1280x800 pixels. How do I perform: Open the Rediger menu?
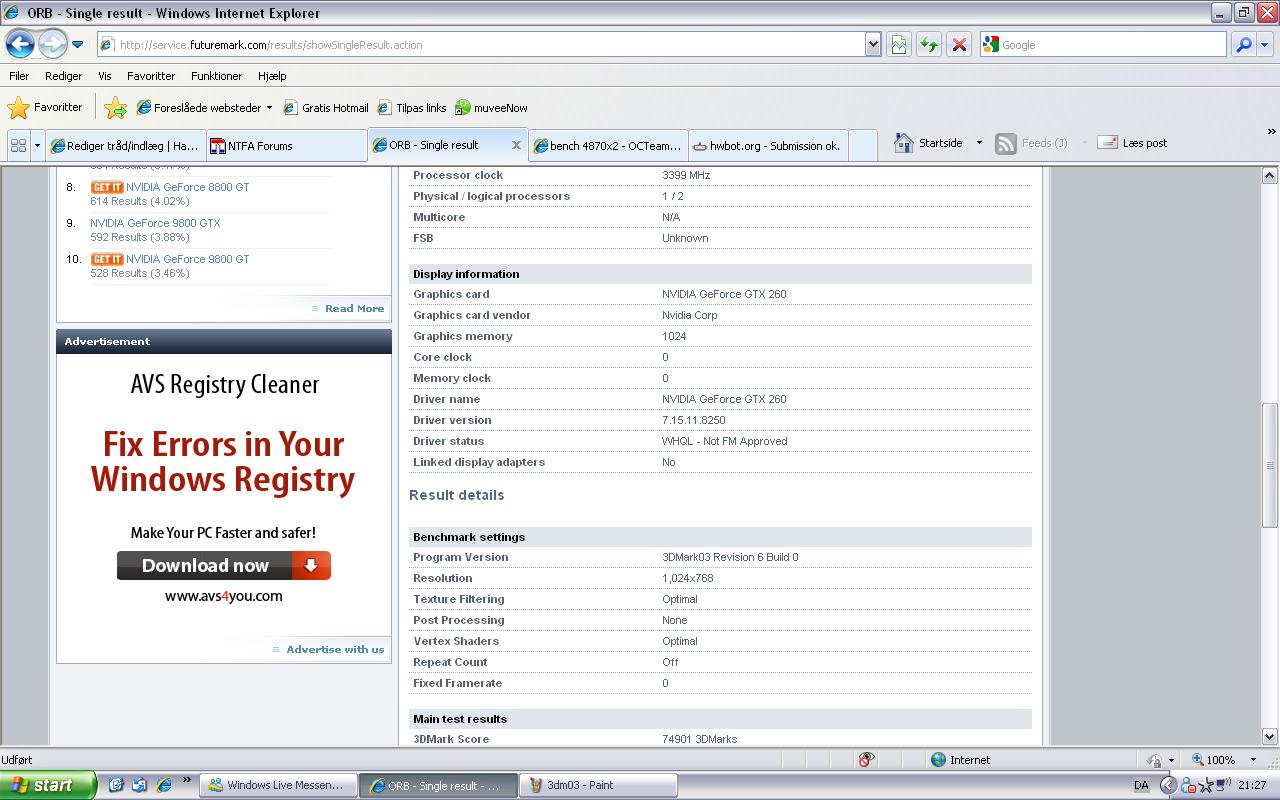click(x=63, y=76)
